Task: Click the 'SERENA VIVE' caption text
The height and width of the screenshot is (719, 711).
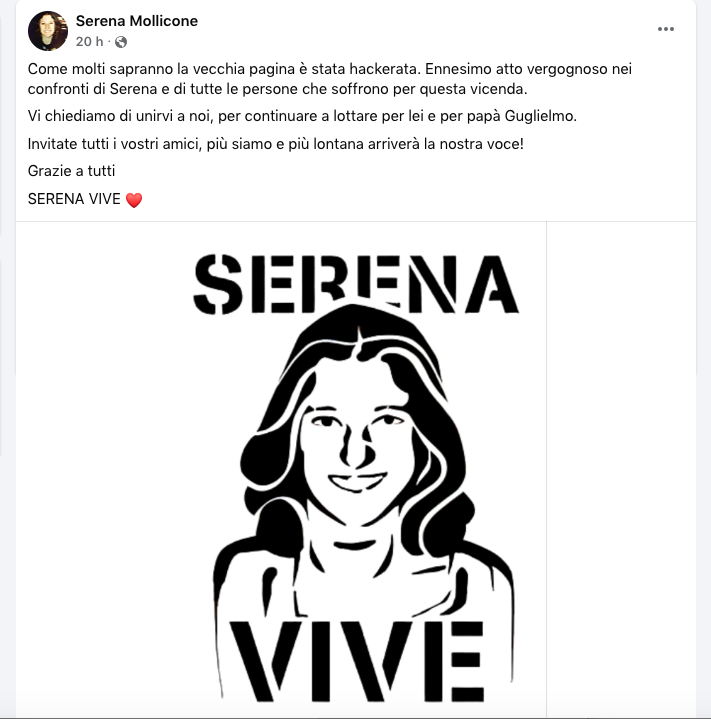Action: (74, 199)
